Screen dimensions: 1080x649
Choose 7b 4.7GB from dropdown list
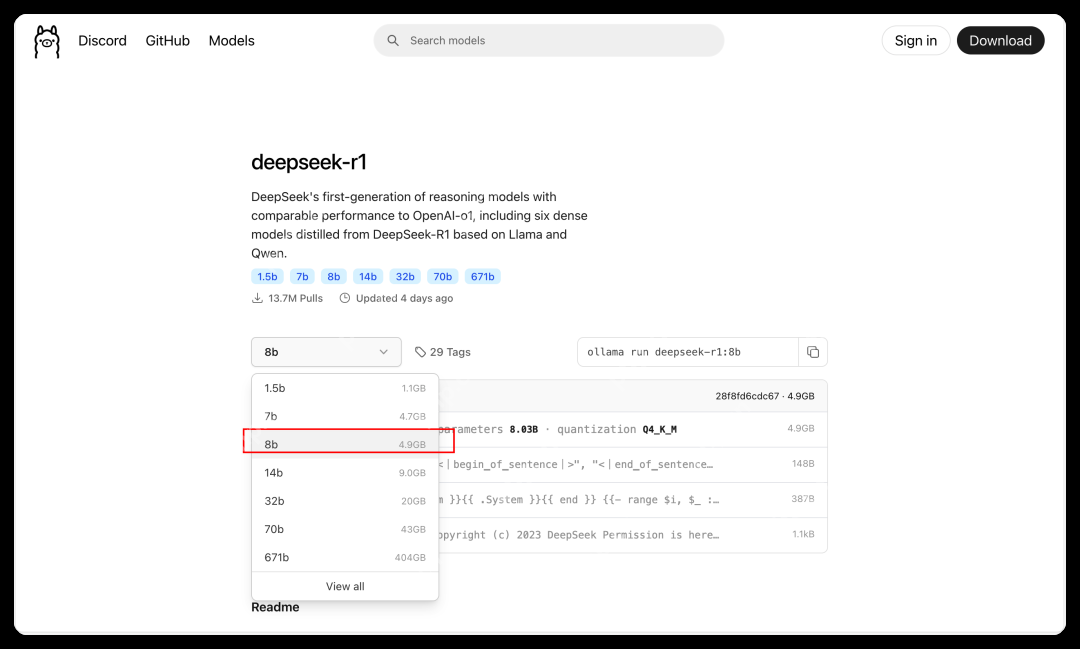click(345, 416)
